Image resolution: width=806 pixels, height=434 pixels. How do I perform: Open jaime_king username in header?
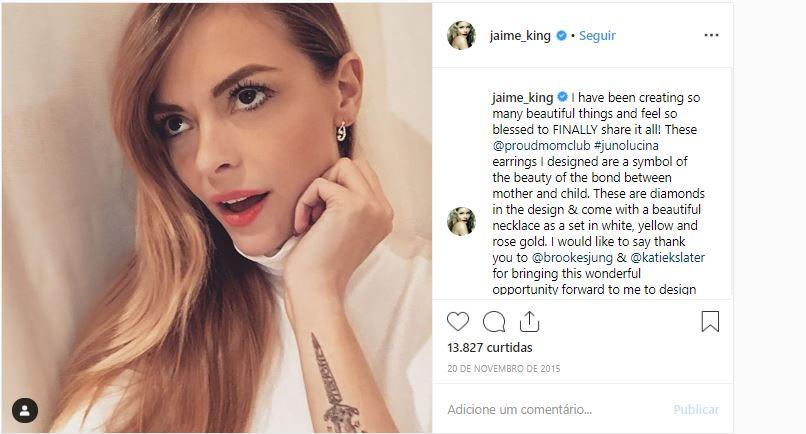pos(520,36)
